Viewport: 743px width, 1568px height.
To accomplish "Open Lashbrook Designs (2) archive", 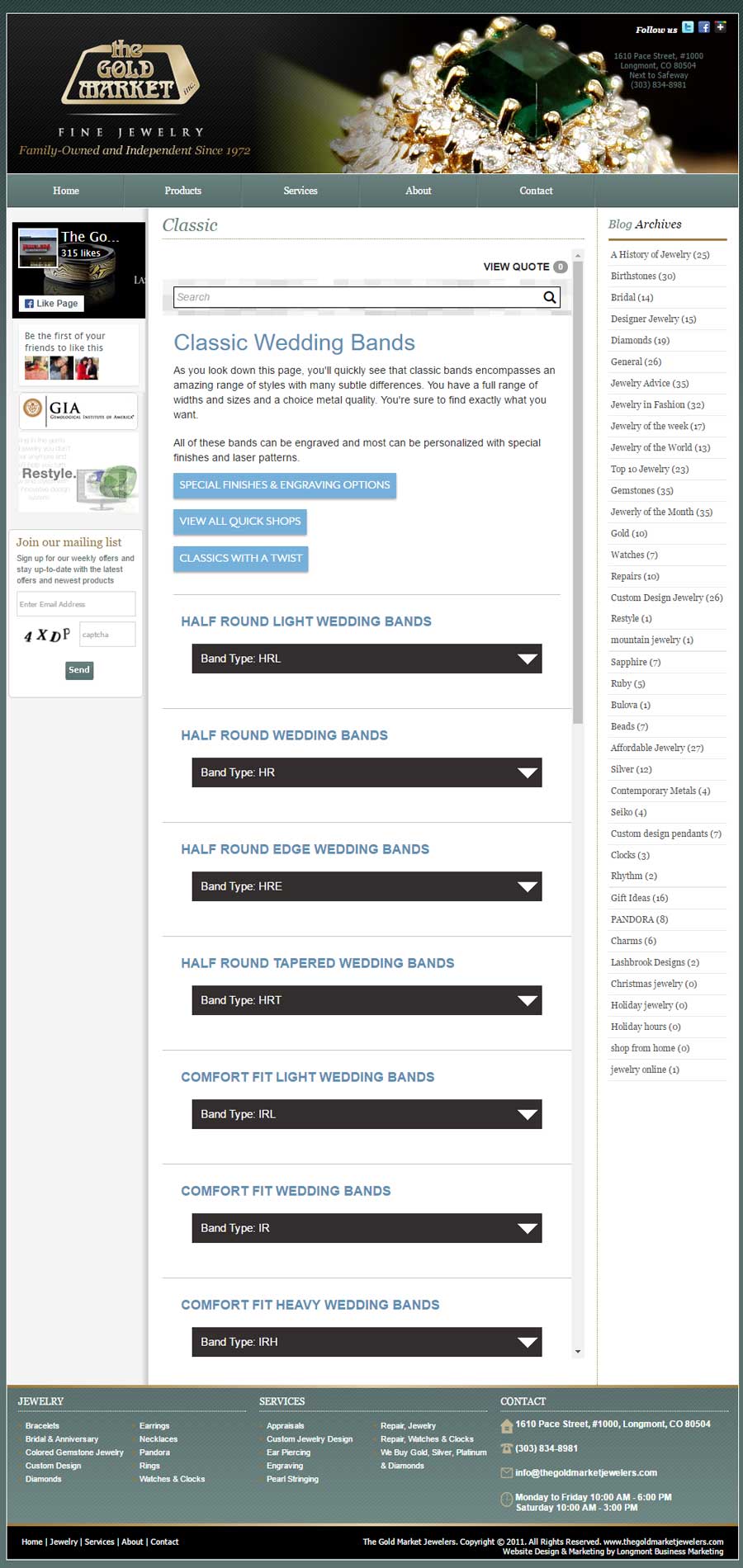I will point(655,962).
